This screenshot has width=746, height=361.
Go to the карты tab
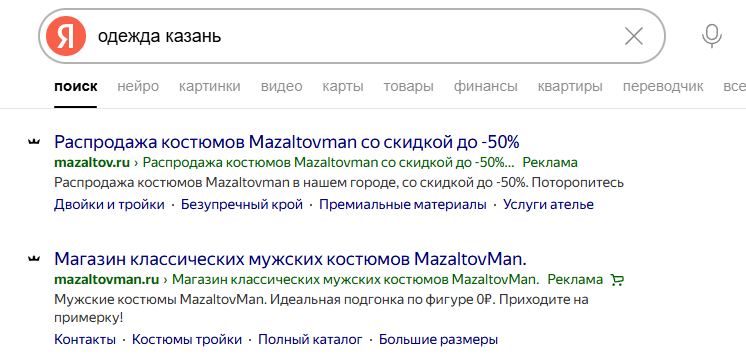(x=343, y=87)
